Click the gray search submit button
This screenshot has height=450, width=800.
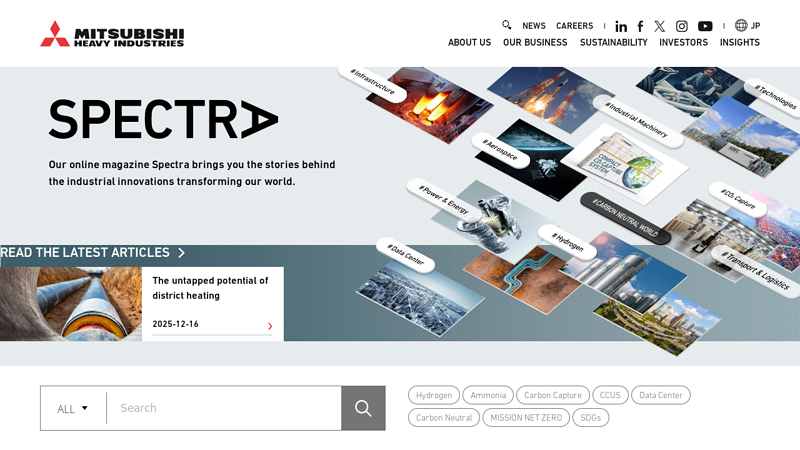tap(363, 408)
